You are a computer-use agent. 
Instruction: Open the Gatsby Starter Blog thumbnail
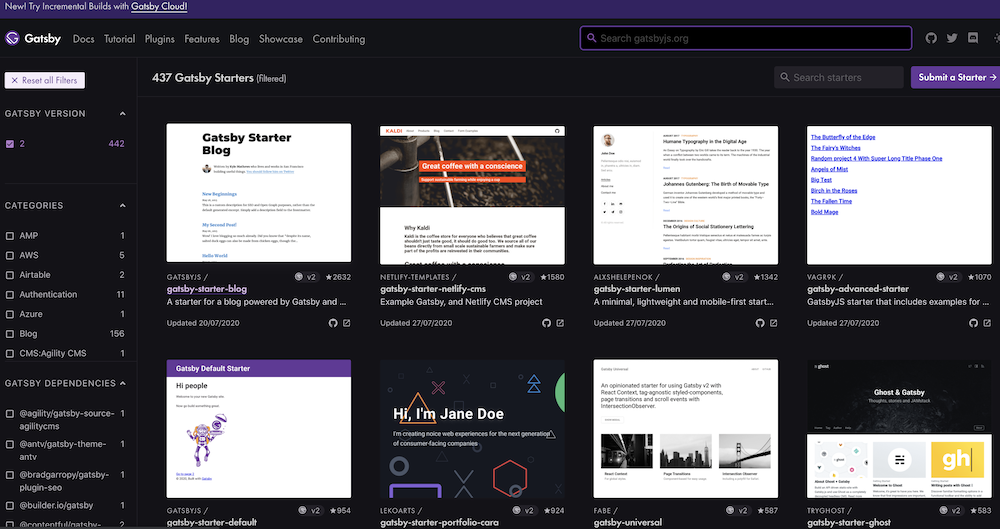point(258,193)
